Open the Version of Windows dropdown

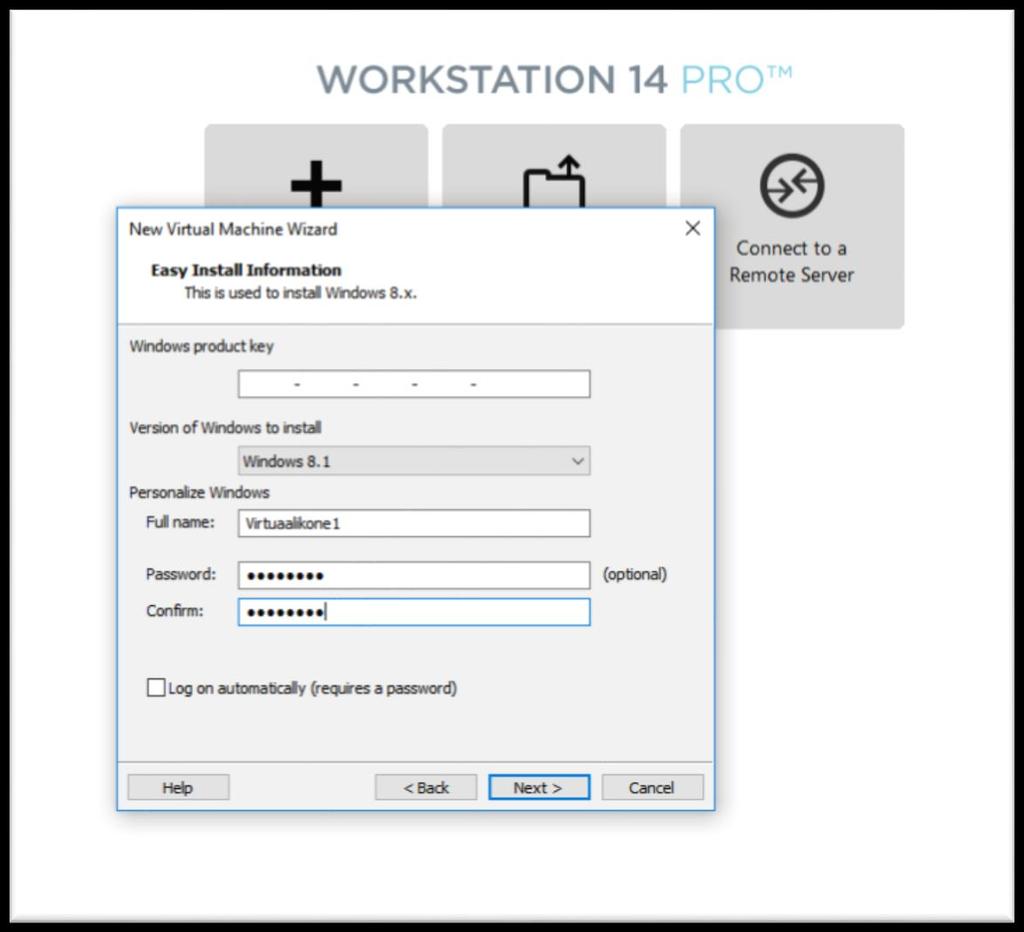414,461
